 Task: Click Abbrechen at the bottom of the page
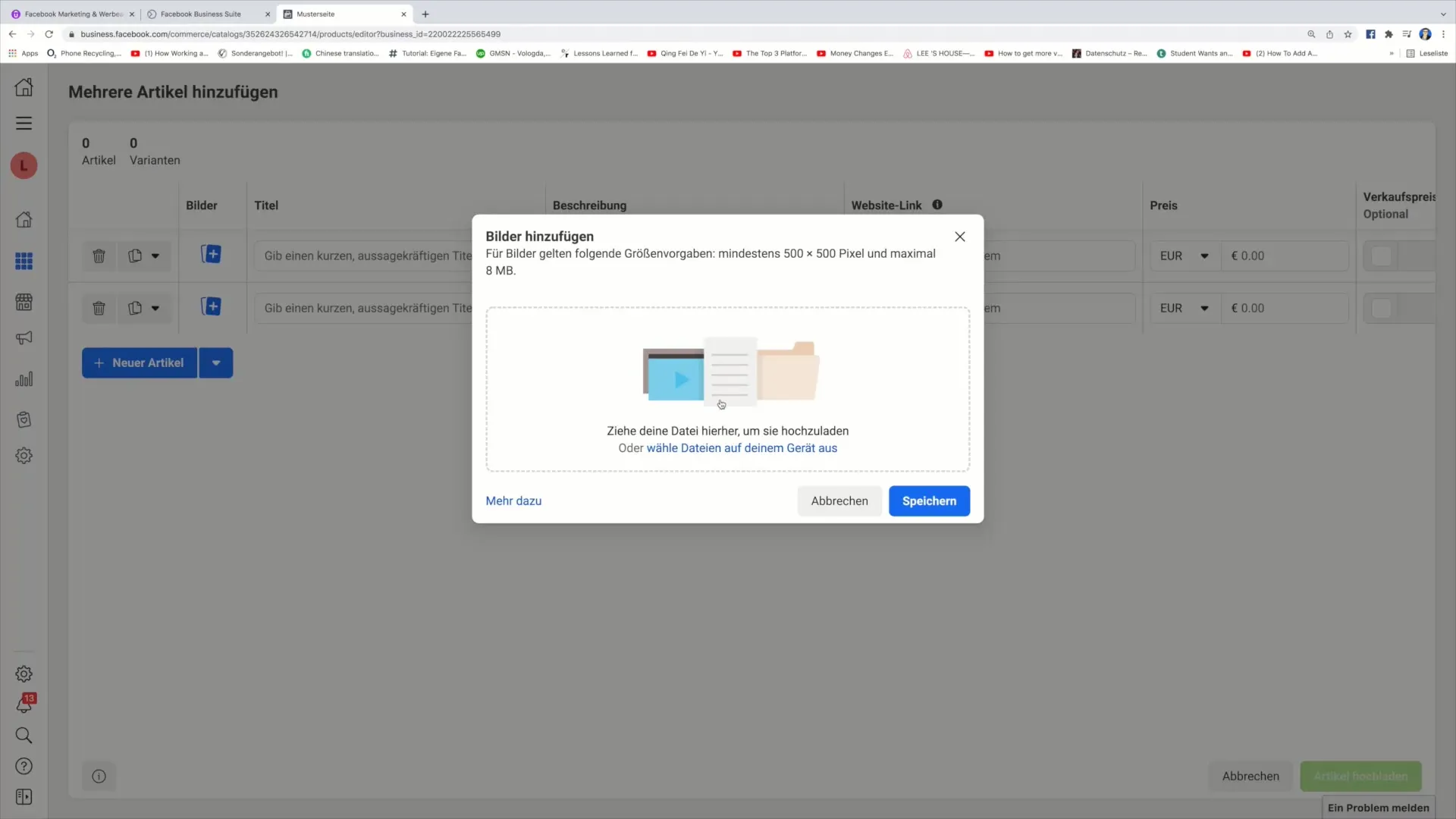coord(1250,776)
